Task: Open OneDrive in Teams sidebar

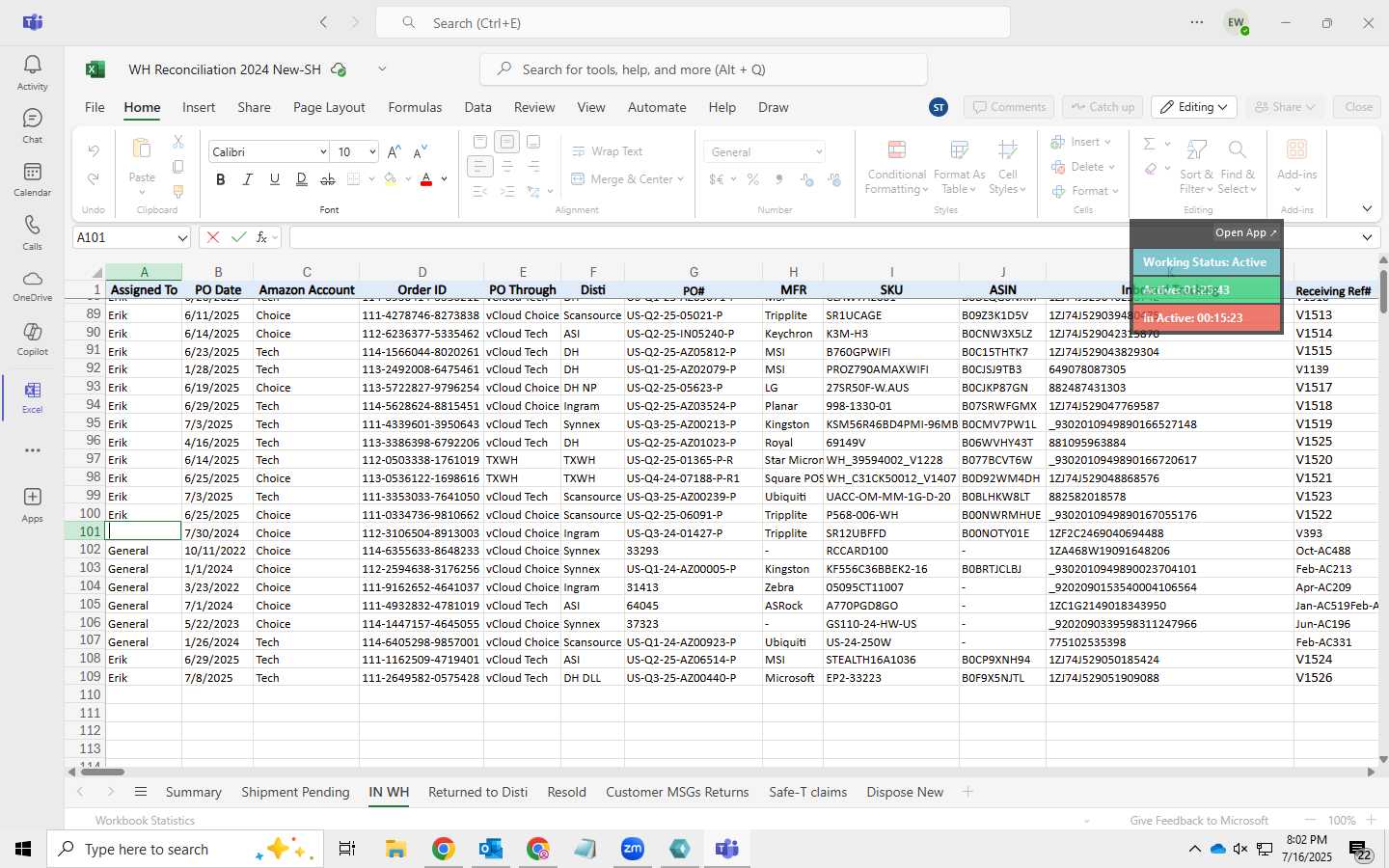Action: pos(32,285)
